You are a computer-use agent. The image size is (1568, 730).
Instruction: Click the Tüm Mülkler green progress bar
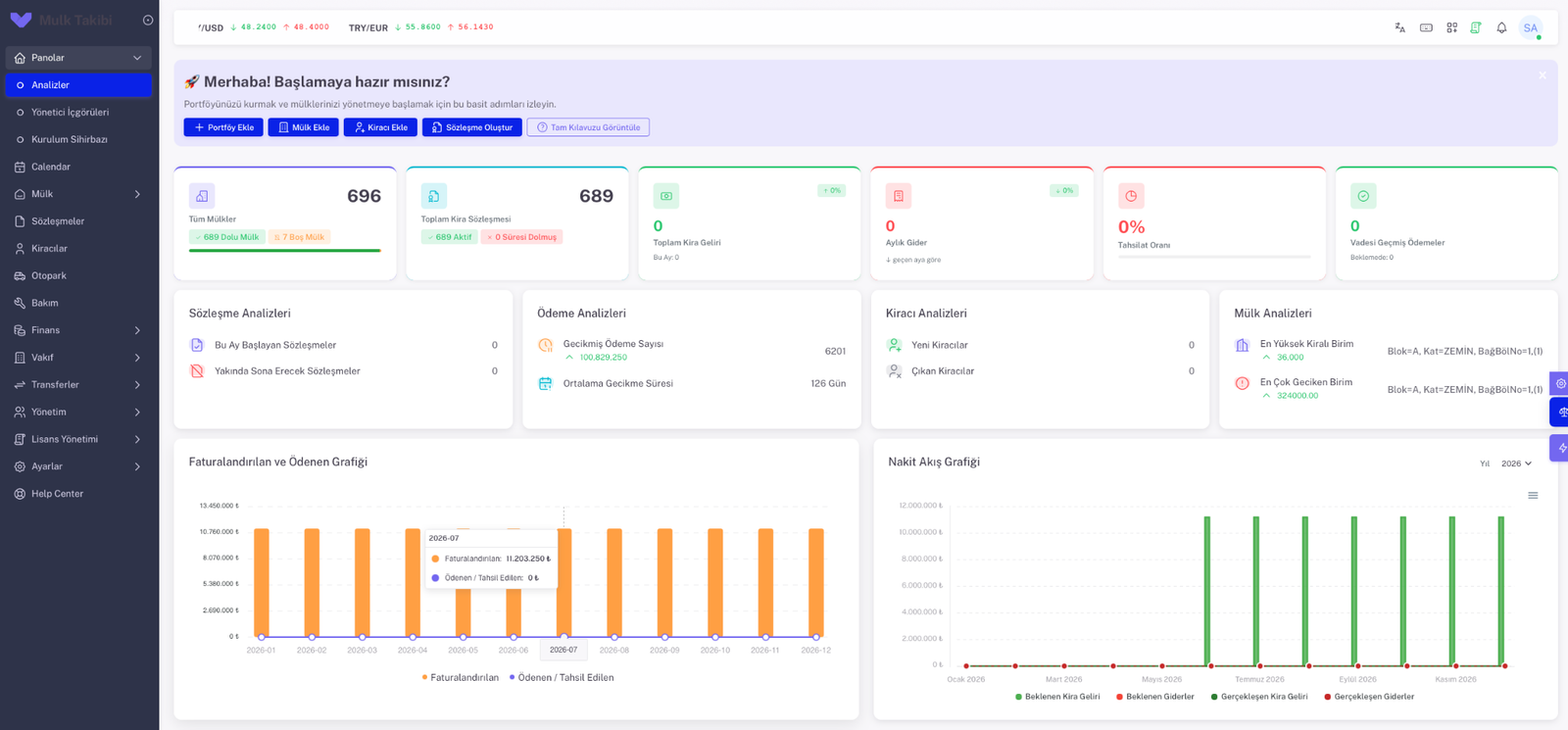point(285,251)
